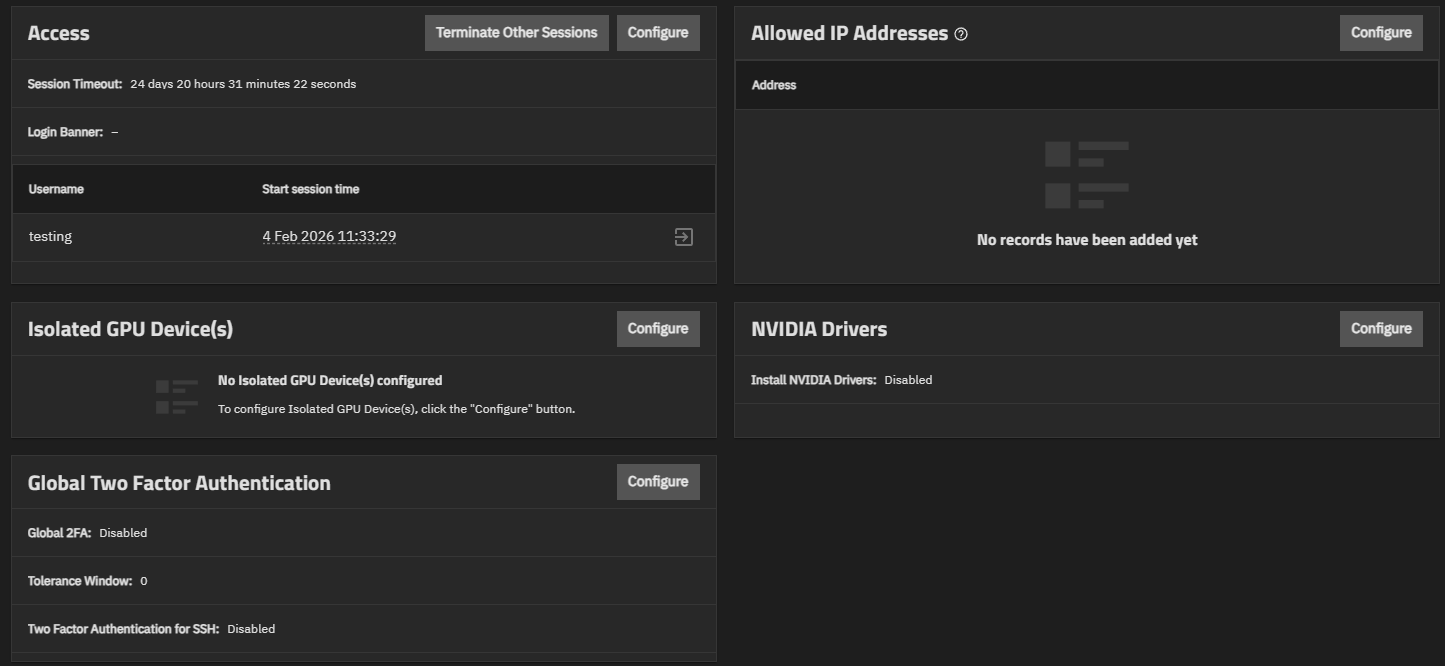Configure the Allowed IP Addresses list

point(1380,33)
